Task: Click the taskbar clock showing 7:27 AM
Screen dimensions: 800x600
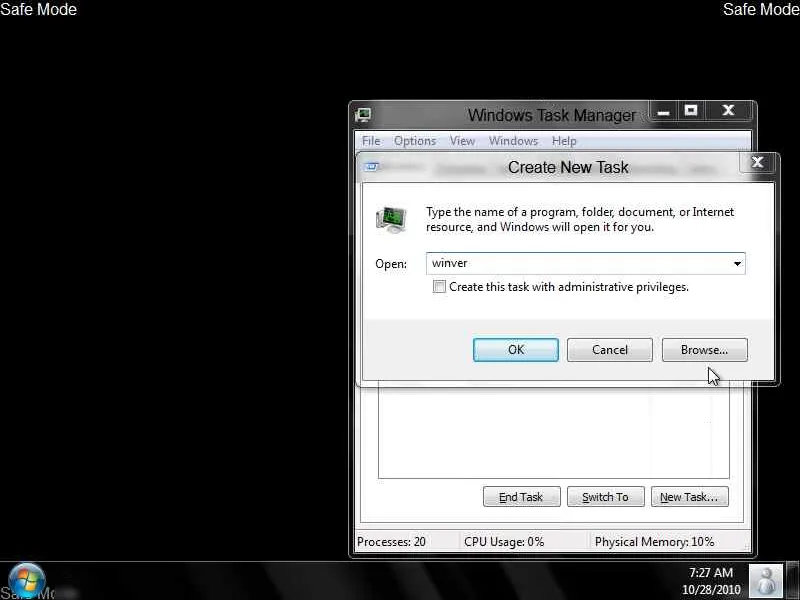Action: click(711, 581)
